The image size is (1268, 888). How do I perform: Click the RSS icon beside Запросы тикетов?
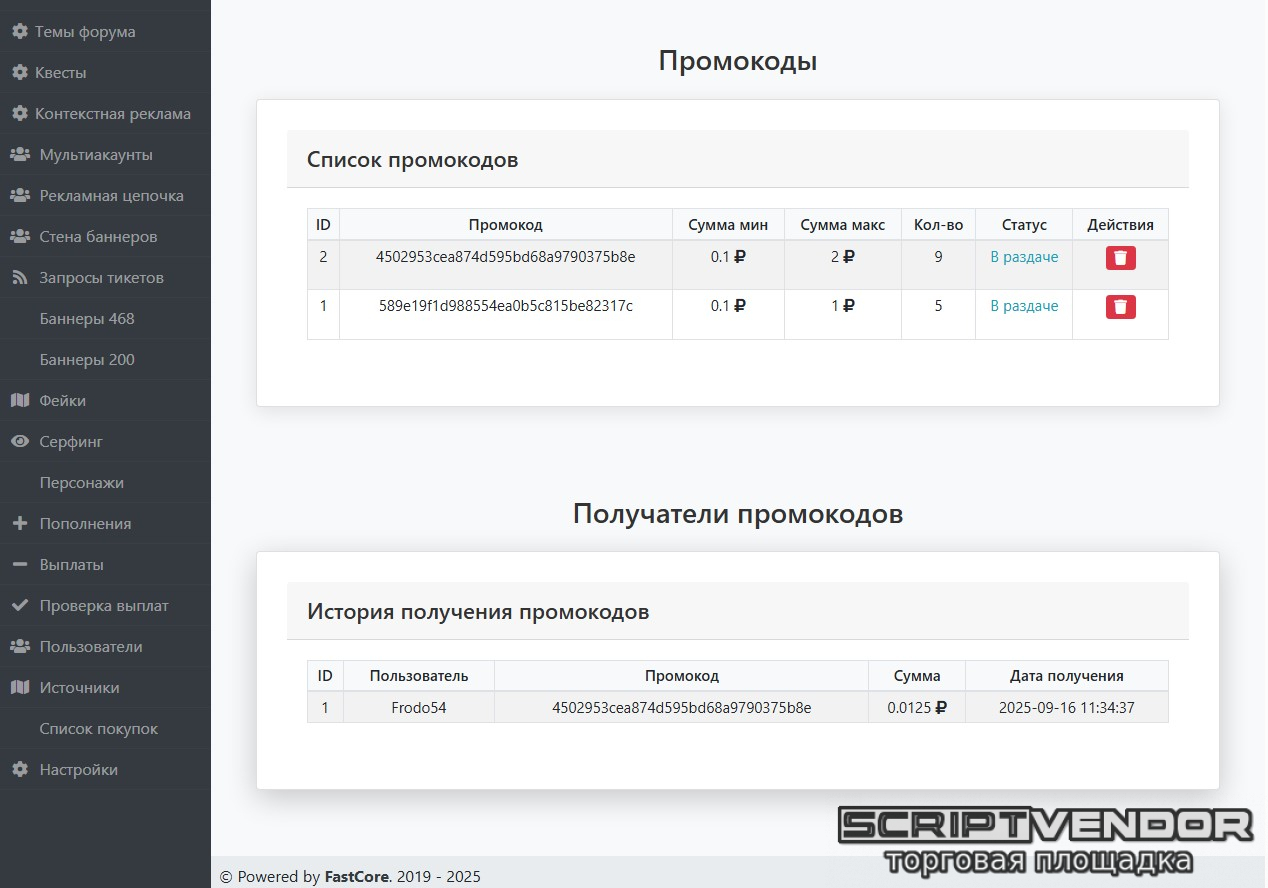[x=19, y=278]
